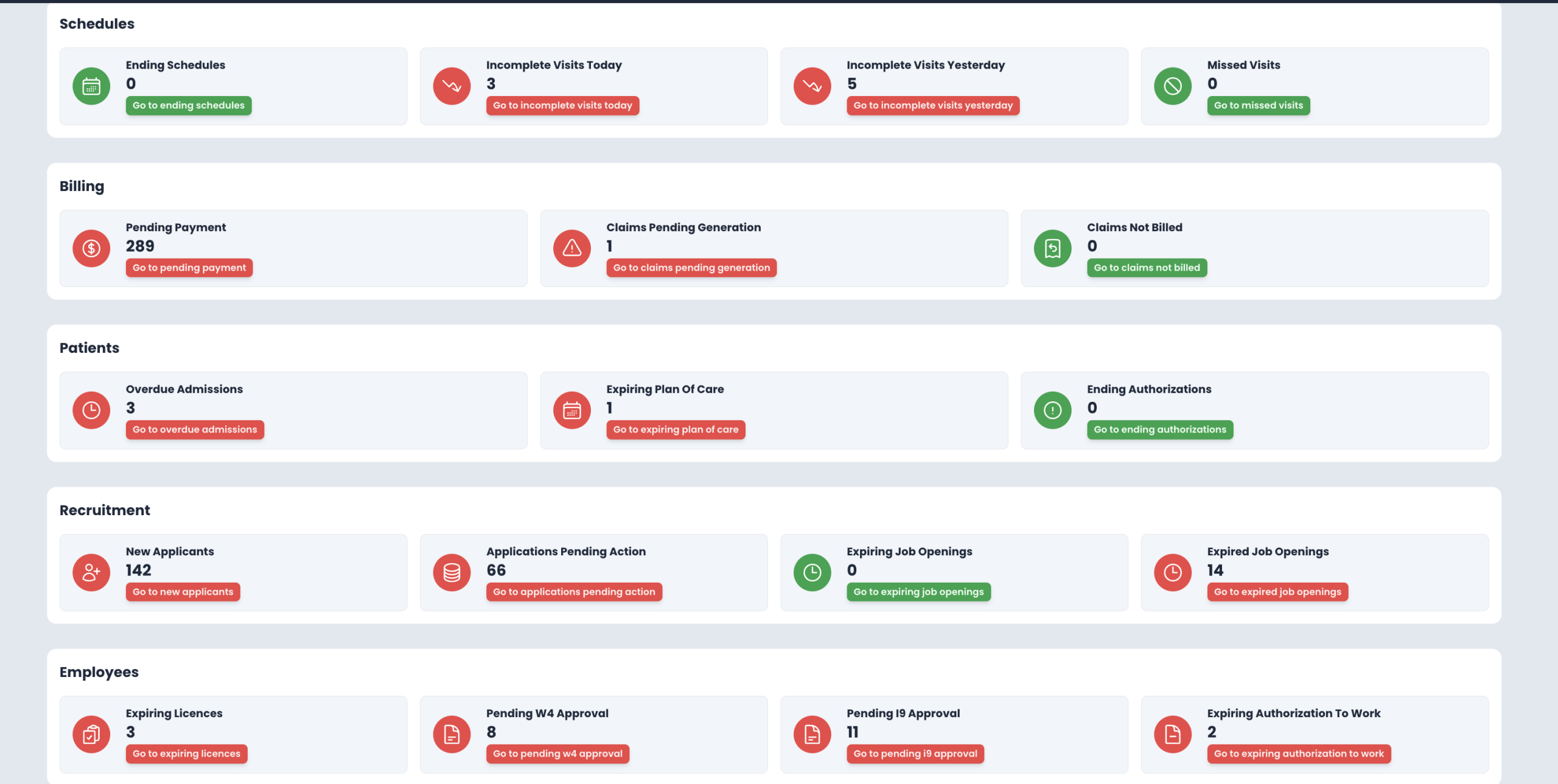
Task: Go to claims pending generation
Action: pos(691,268)
